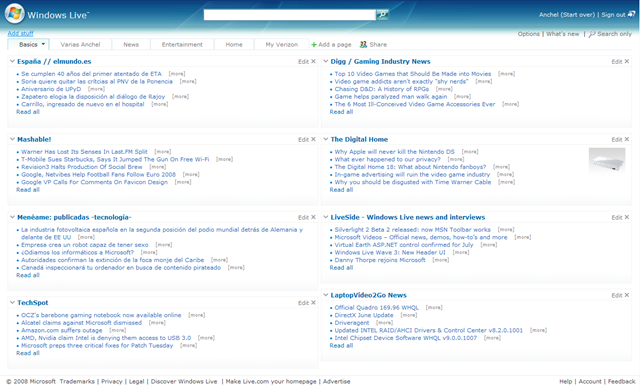Open 'Top 10 Video Games that Should Be Made into Movies'
Viewport: 640px width, 389px height.
413,74
